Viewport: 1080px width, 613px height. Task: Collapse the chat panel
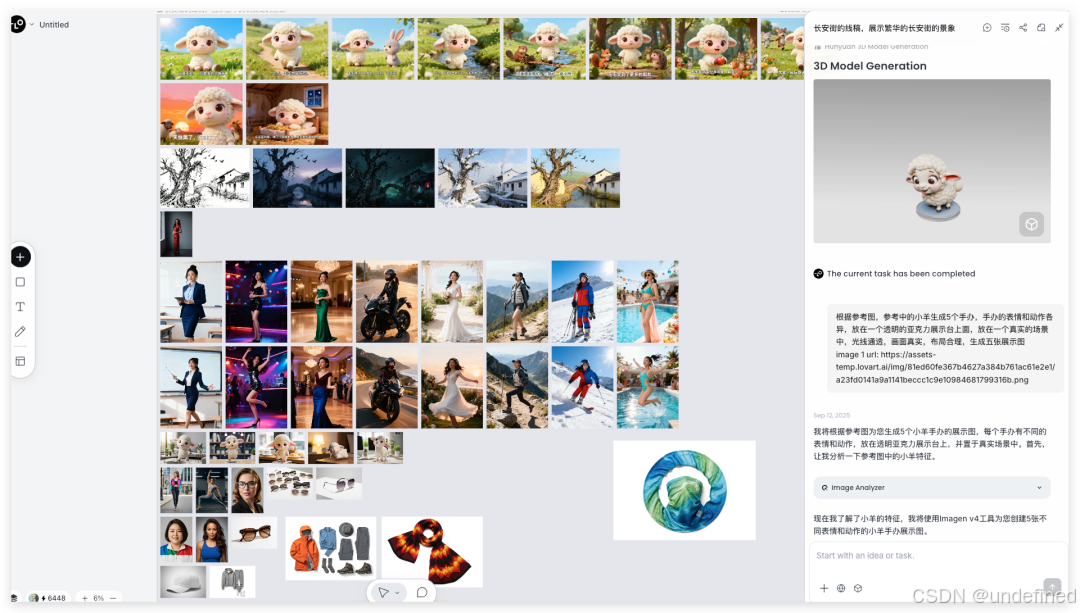click(x=1059, y=28)
